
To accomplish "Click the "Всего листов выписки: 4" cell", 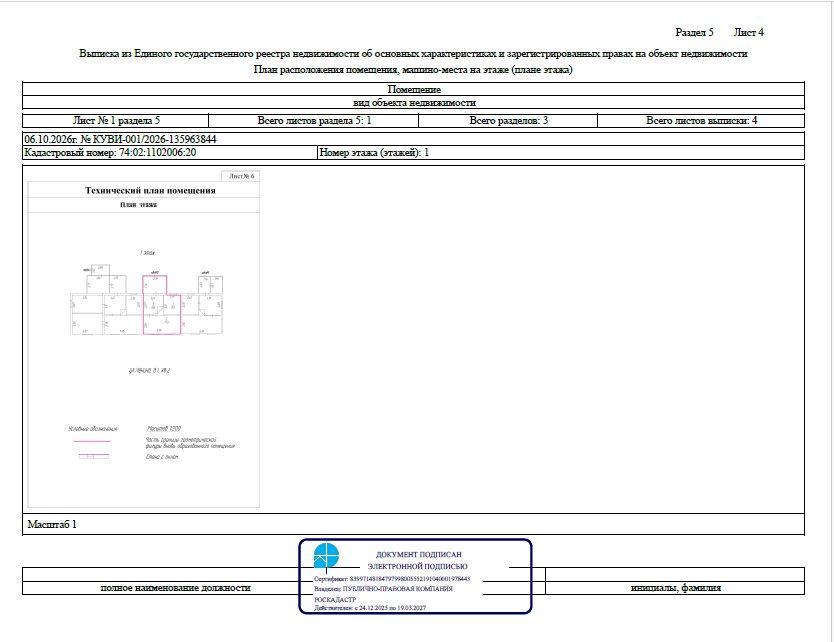I will (701, 121).
